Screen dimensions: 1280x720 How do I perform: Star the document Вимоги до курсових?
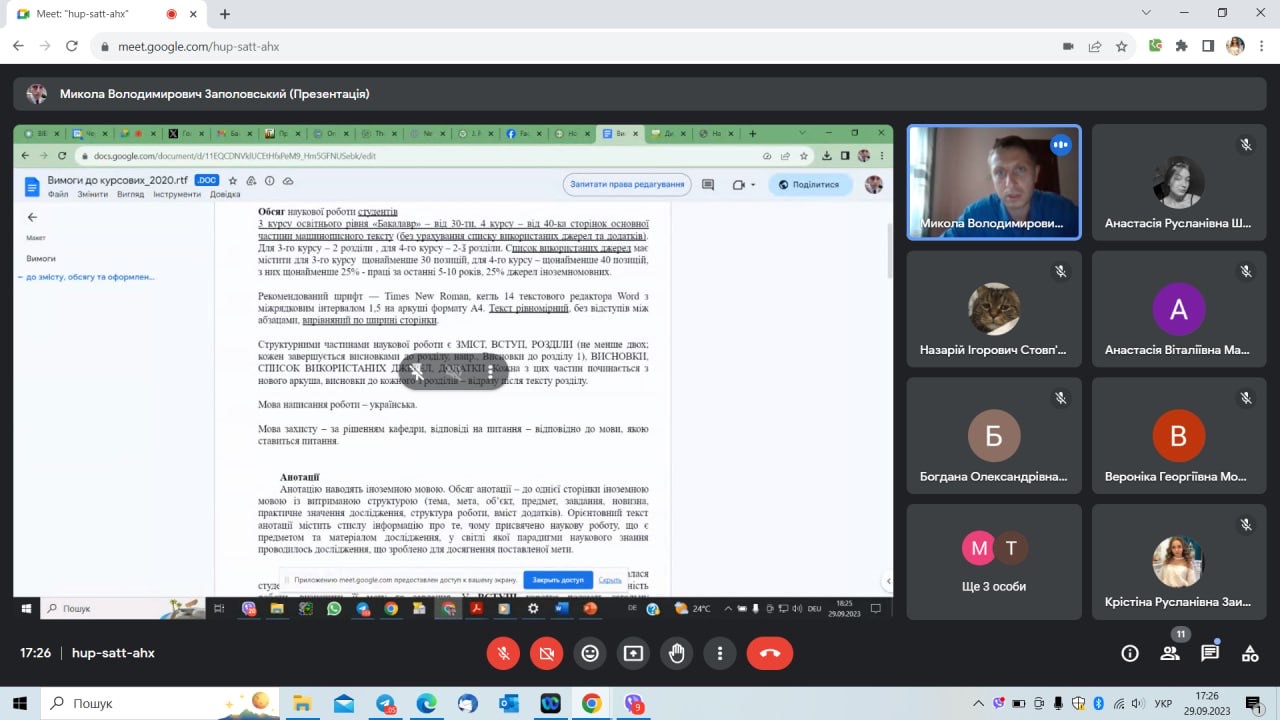pos(233,181)
